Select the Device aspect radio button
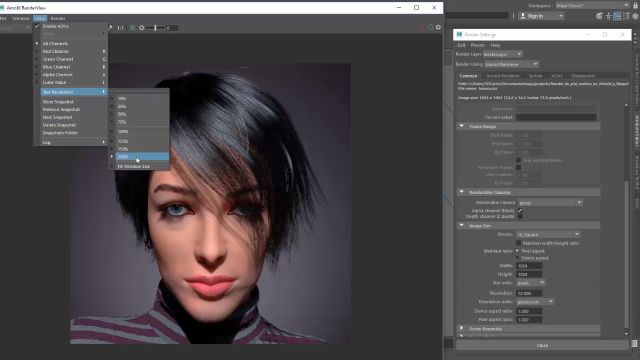Image resolution: width=640 pixels, height=360 pixels. pyautogui.click(x=518, y=258)
